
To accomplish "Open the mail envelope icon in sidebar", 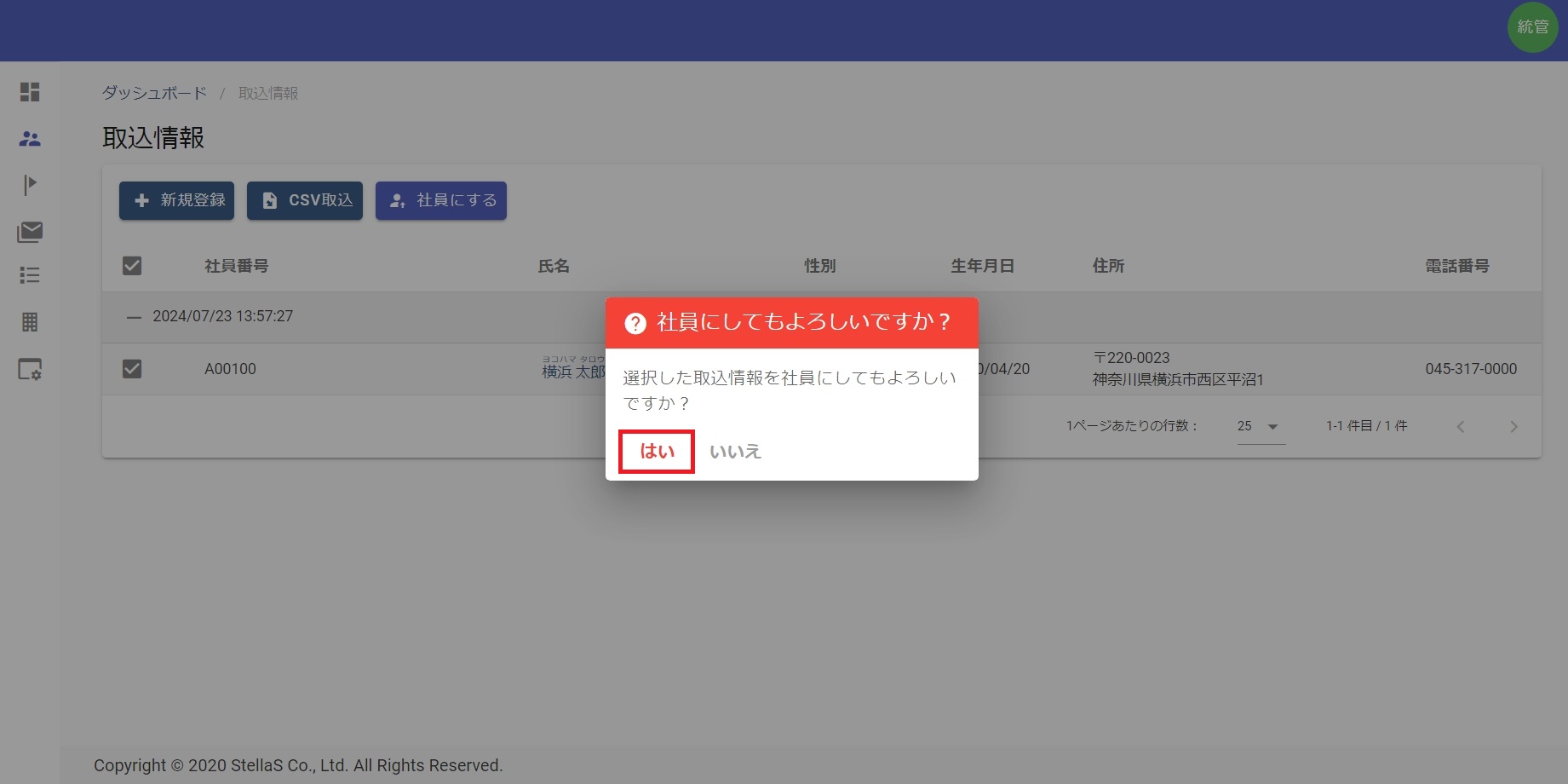I will click(30, 231).
